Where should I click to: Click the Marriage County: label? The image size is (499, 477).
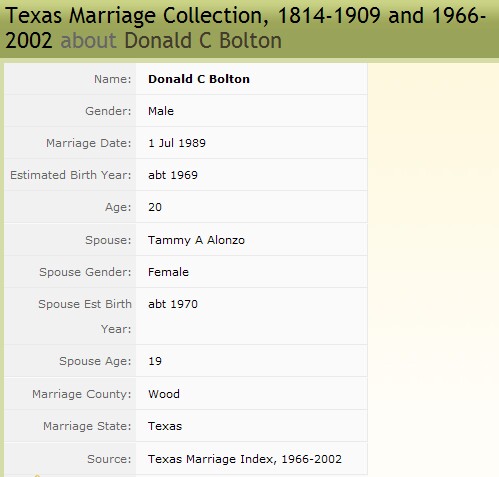pos(82,394)
